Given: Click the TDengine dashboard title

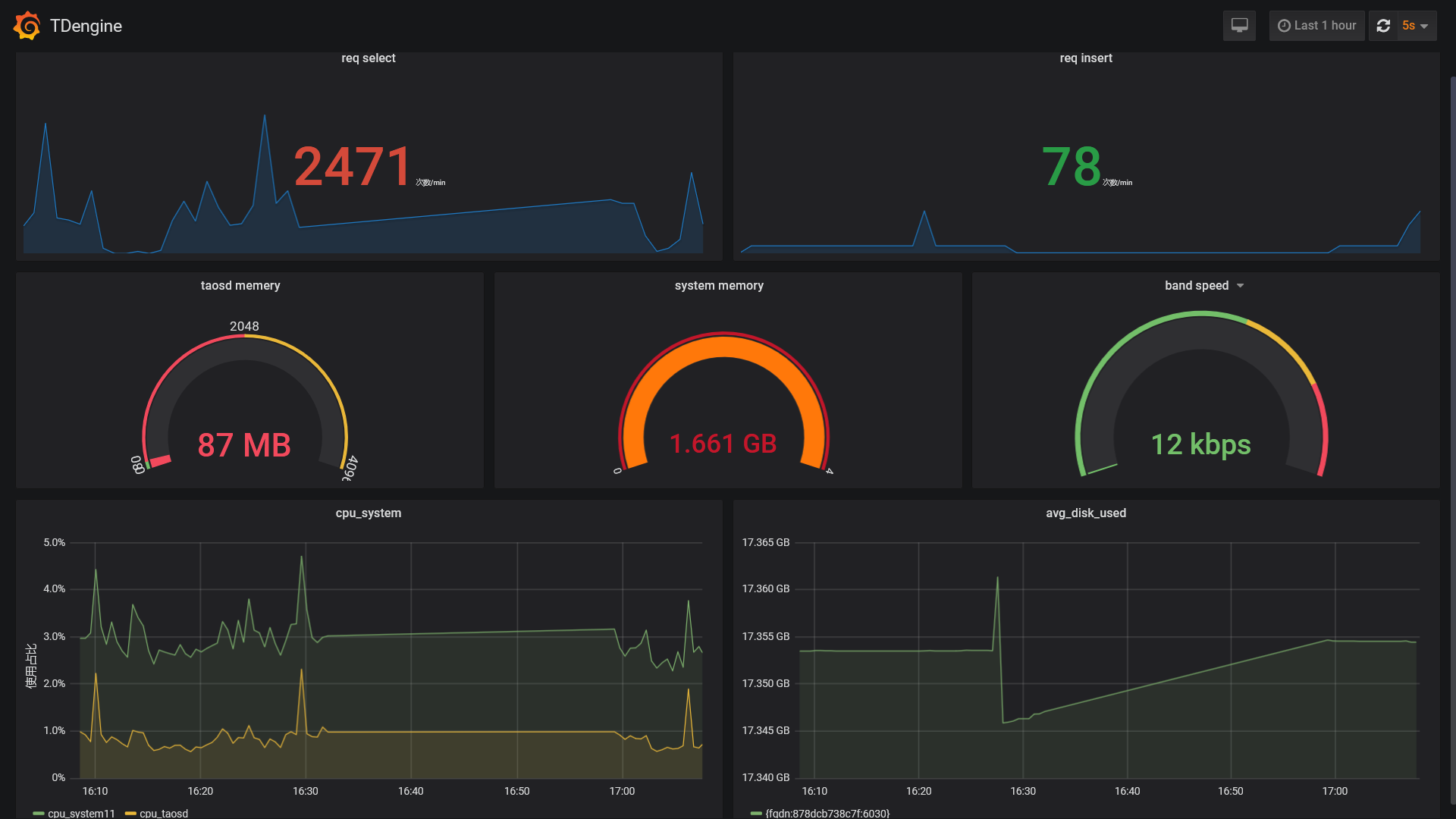Looking at the screenshot, I should pyautogui.click(x=85, y=25).
